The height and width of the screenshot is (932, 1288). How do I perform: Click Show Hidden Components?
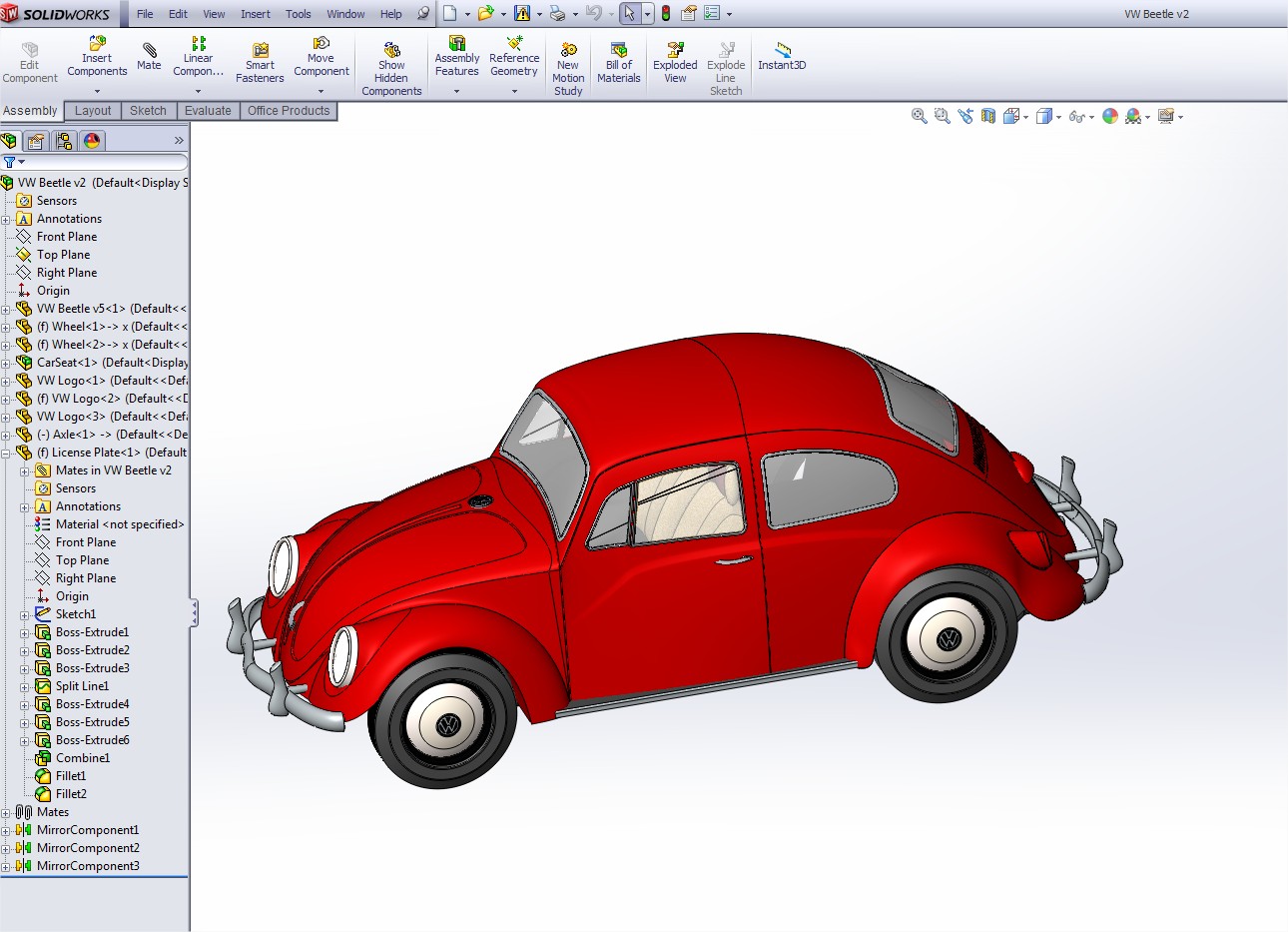point(391,69)
